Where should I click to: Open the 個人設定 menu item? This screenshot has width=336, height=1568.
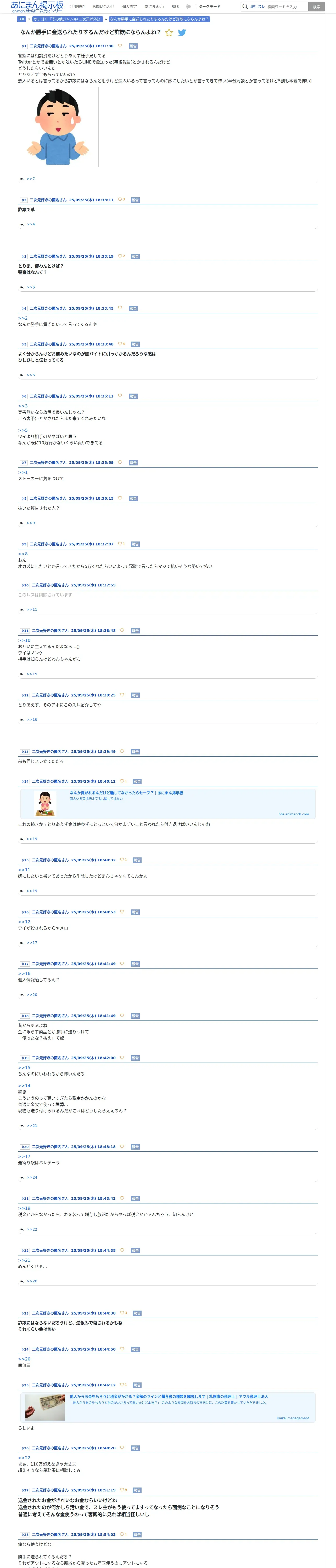129,7
